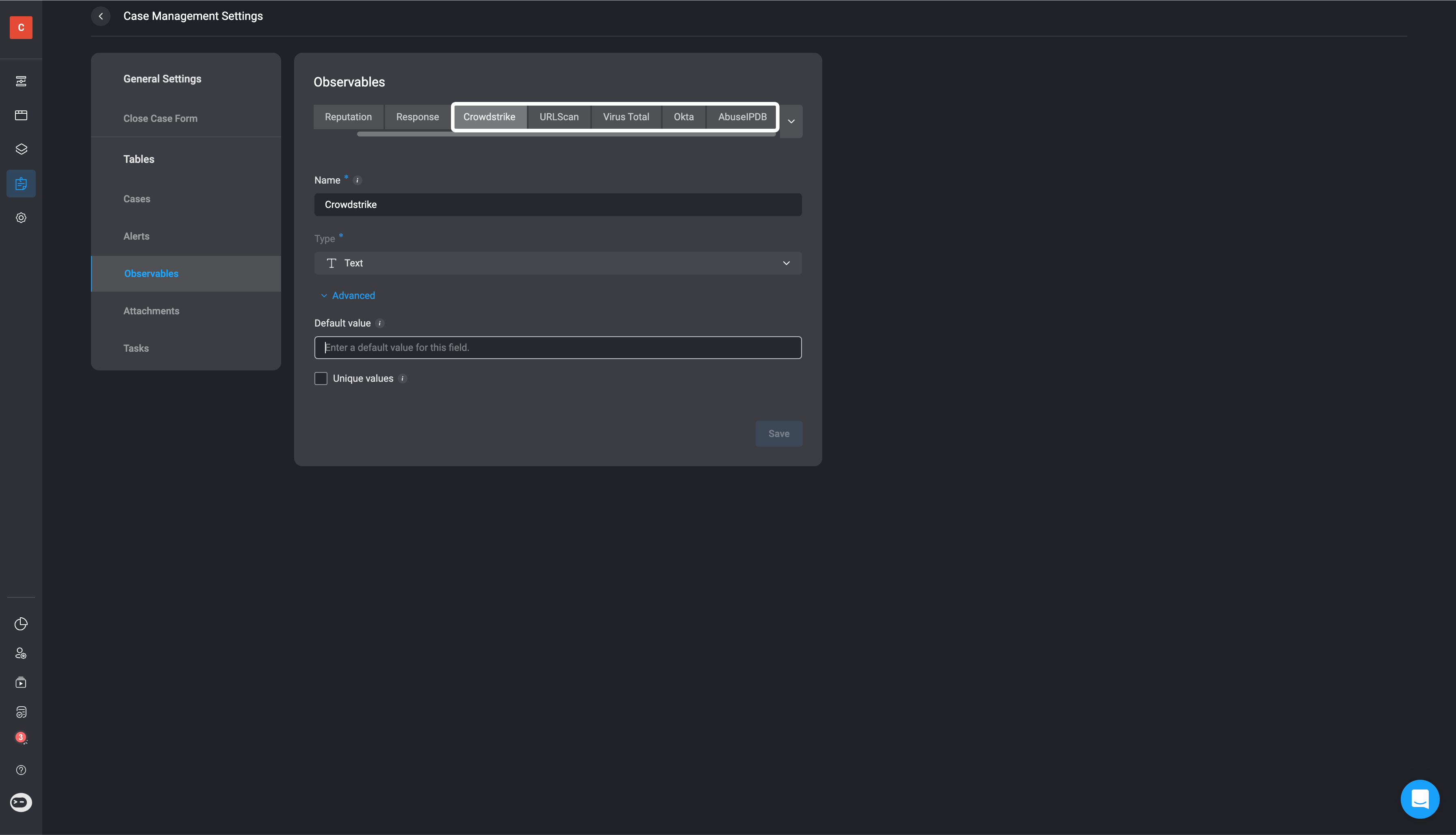Image resolution: width=1456 pixels, height=835 pixels.
Task: Click the Tables heading
Action: pyautogui.click(x=139, y=160)
